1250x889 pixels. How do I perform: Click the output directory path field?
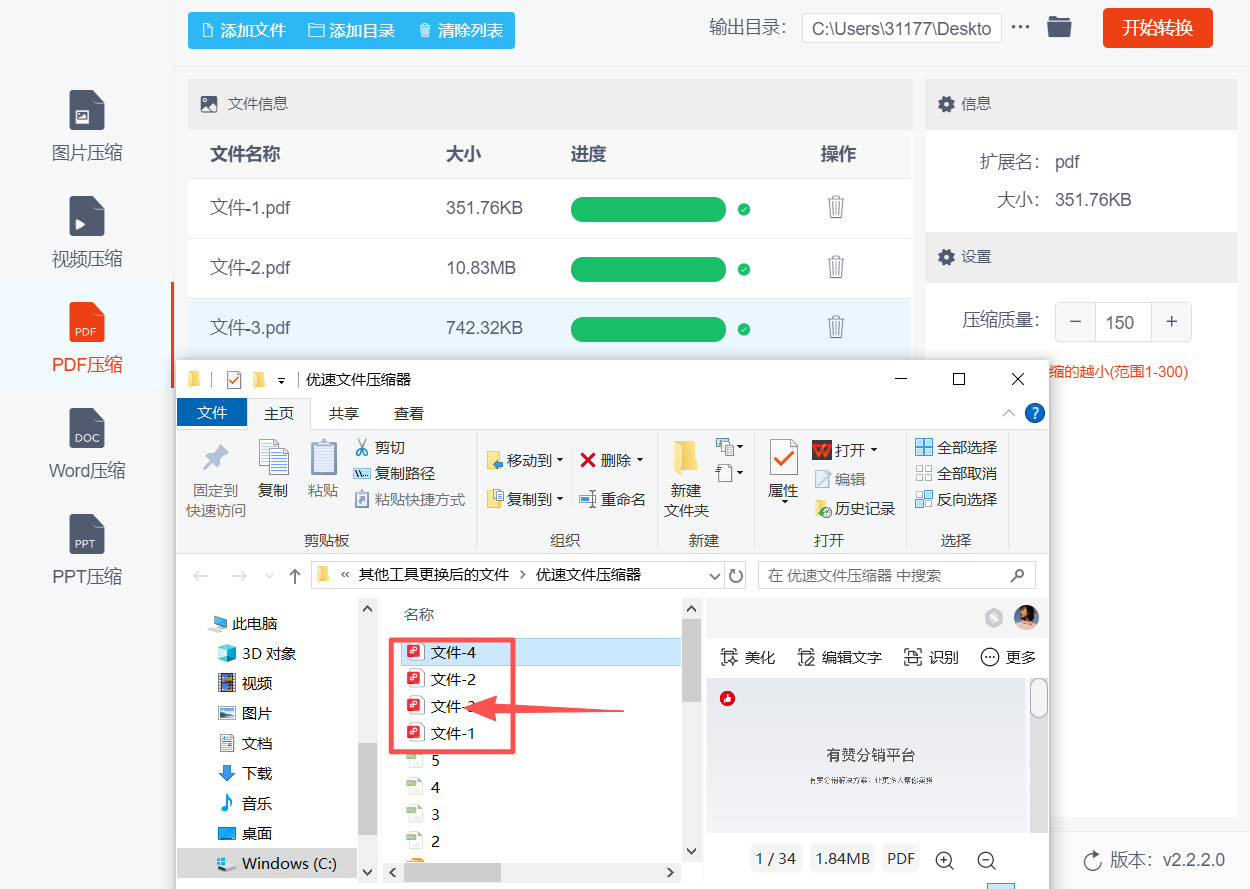(901, 28)
